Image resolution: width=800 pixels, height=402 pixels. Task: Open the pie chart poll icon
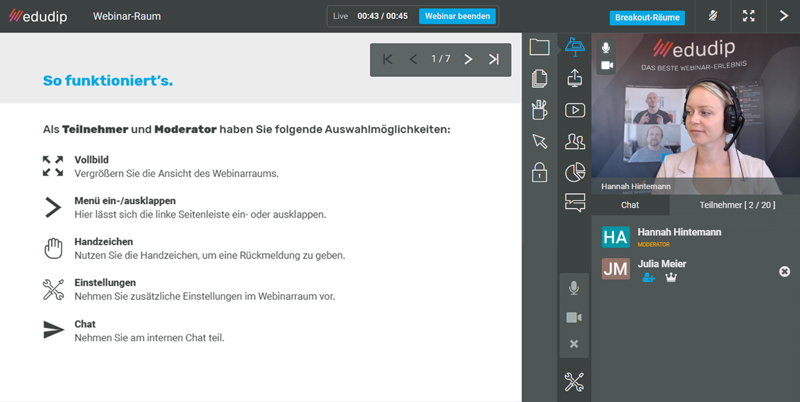[x=575, y=173]
